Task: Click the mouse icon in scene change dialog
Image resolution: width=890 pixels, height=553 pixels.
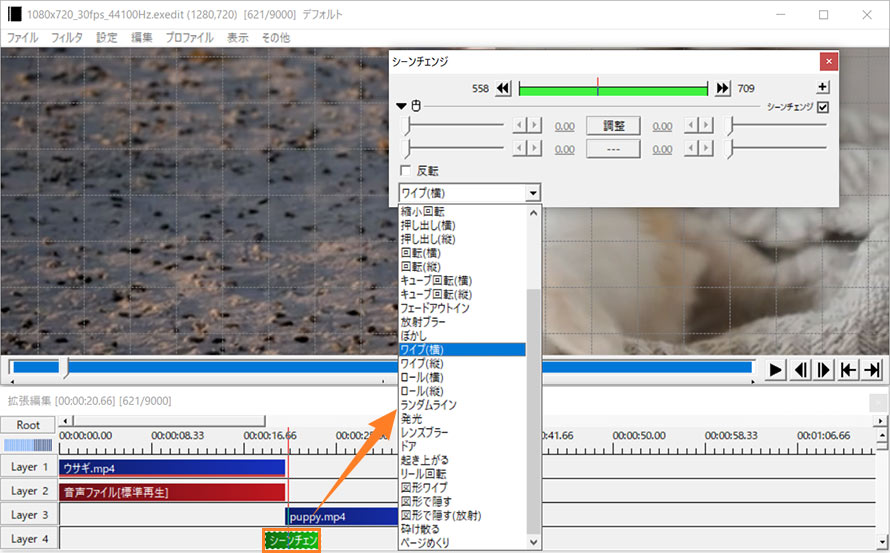Action: 415,106
